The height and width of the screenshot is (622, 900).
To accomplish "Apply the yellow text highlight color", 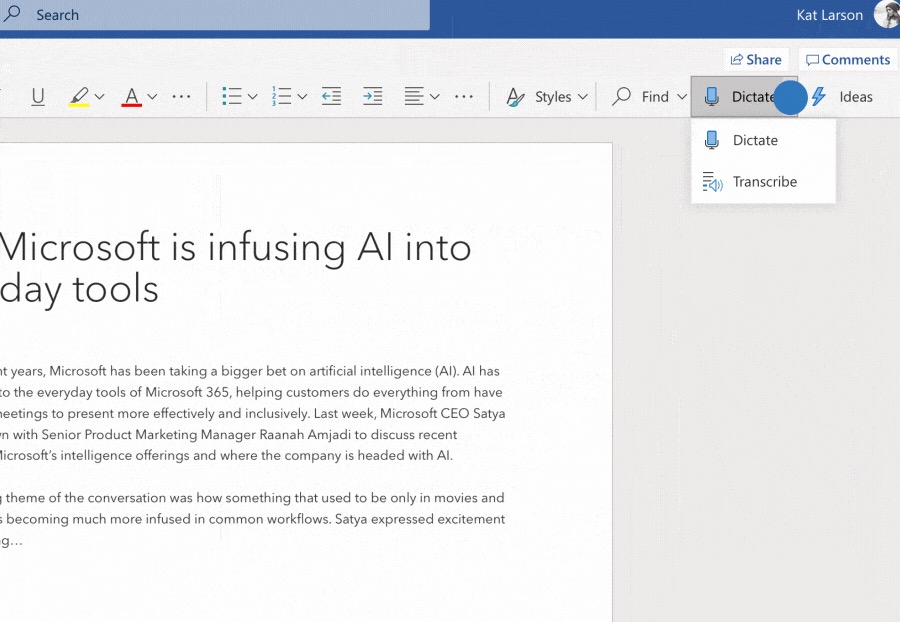I will (x=79, y=97).
